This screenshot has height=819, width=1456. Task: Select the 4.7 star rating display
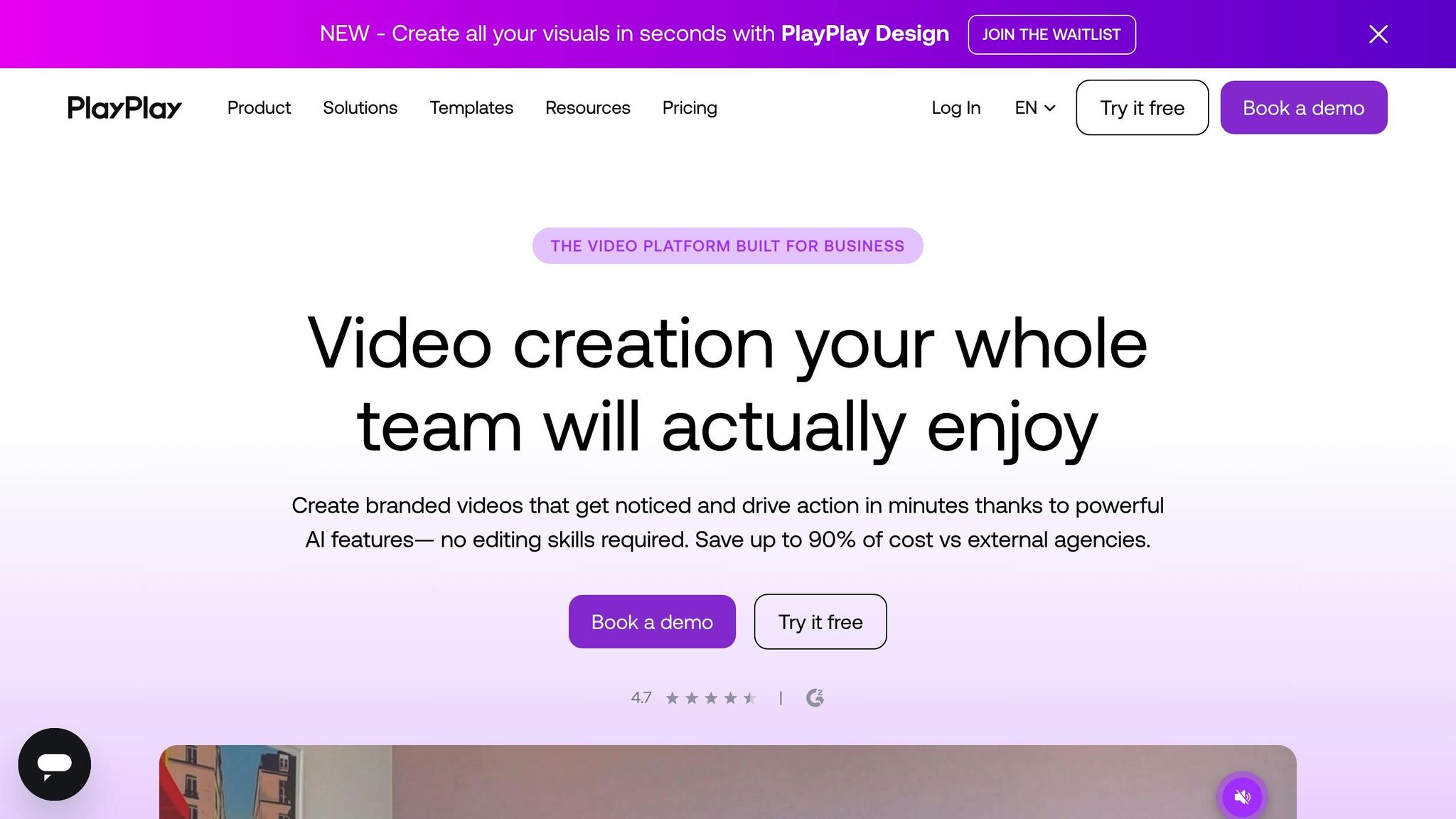point(641,697)
